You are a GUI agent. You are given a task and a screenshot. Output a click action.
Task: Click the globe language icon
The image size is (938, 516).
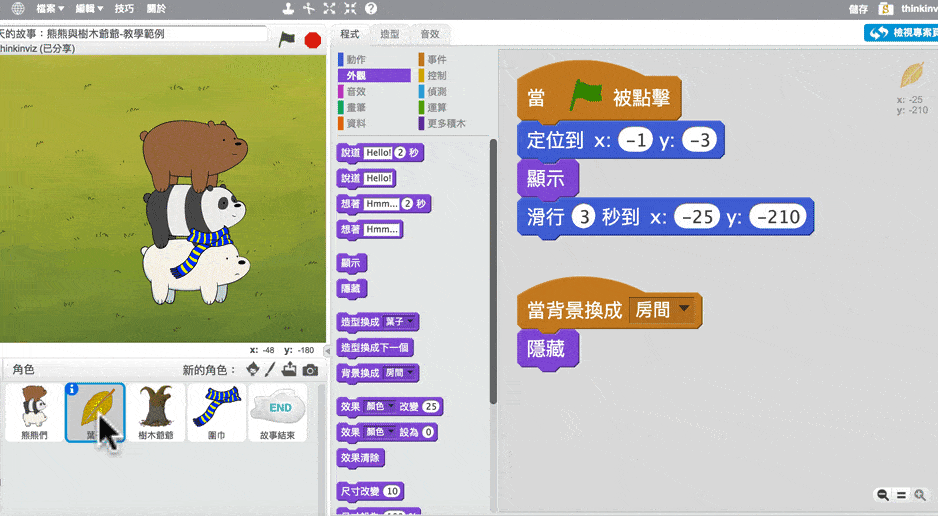18,8
